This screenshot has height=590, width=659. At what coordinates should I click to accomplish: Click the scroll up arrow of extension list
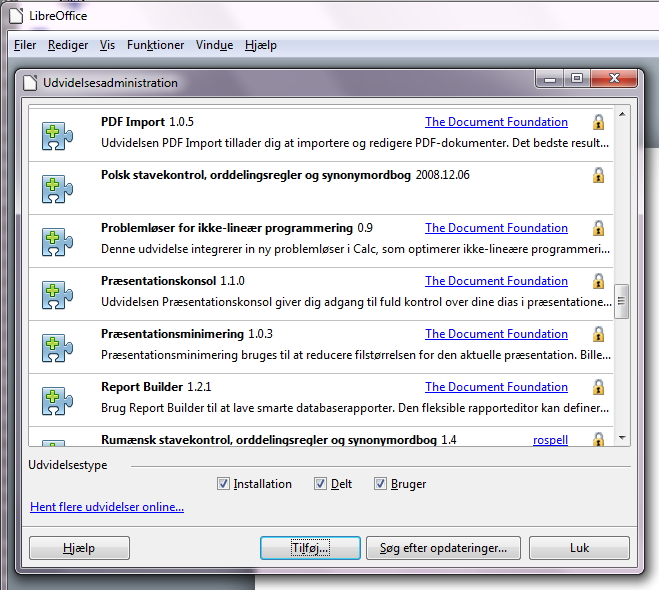coord(622,114)
